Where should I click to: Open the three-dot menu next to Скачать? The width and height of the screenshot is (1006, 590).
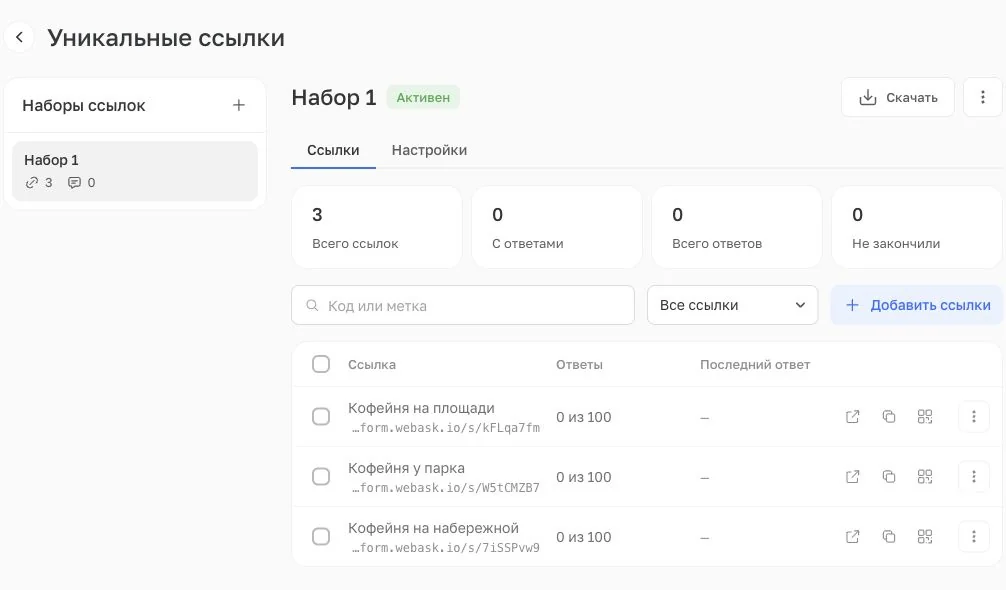click(x=982, y=97)
